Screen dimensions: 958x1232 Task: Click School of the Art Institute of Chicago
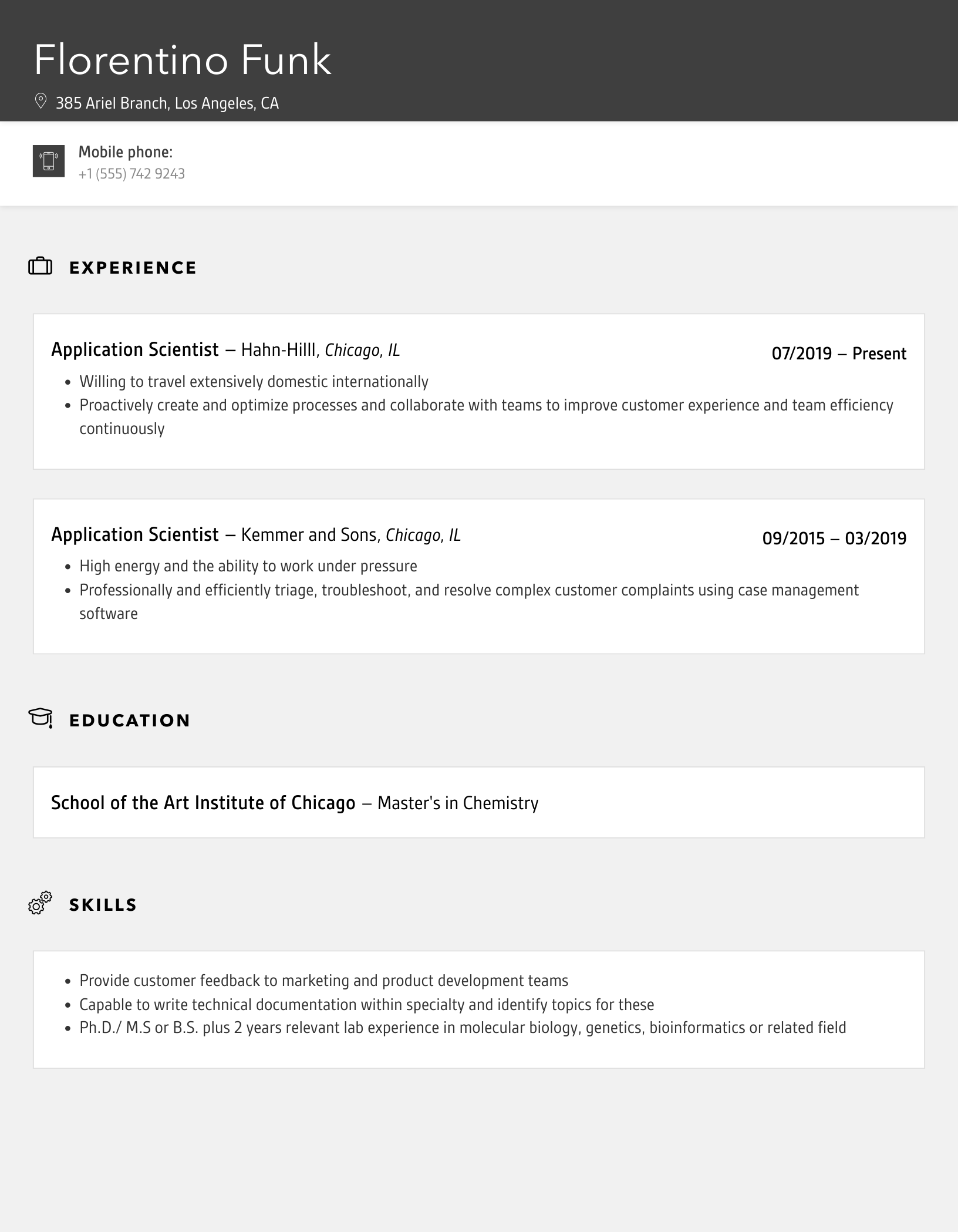pos(203,803)
